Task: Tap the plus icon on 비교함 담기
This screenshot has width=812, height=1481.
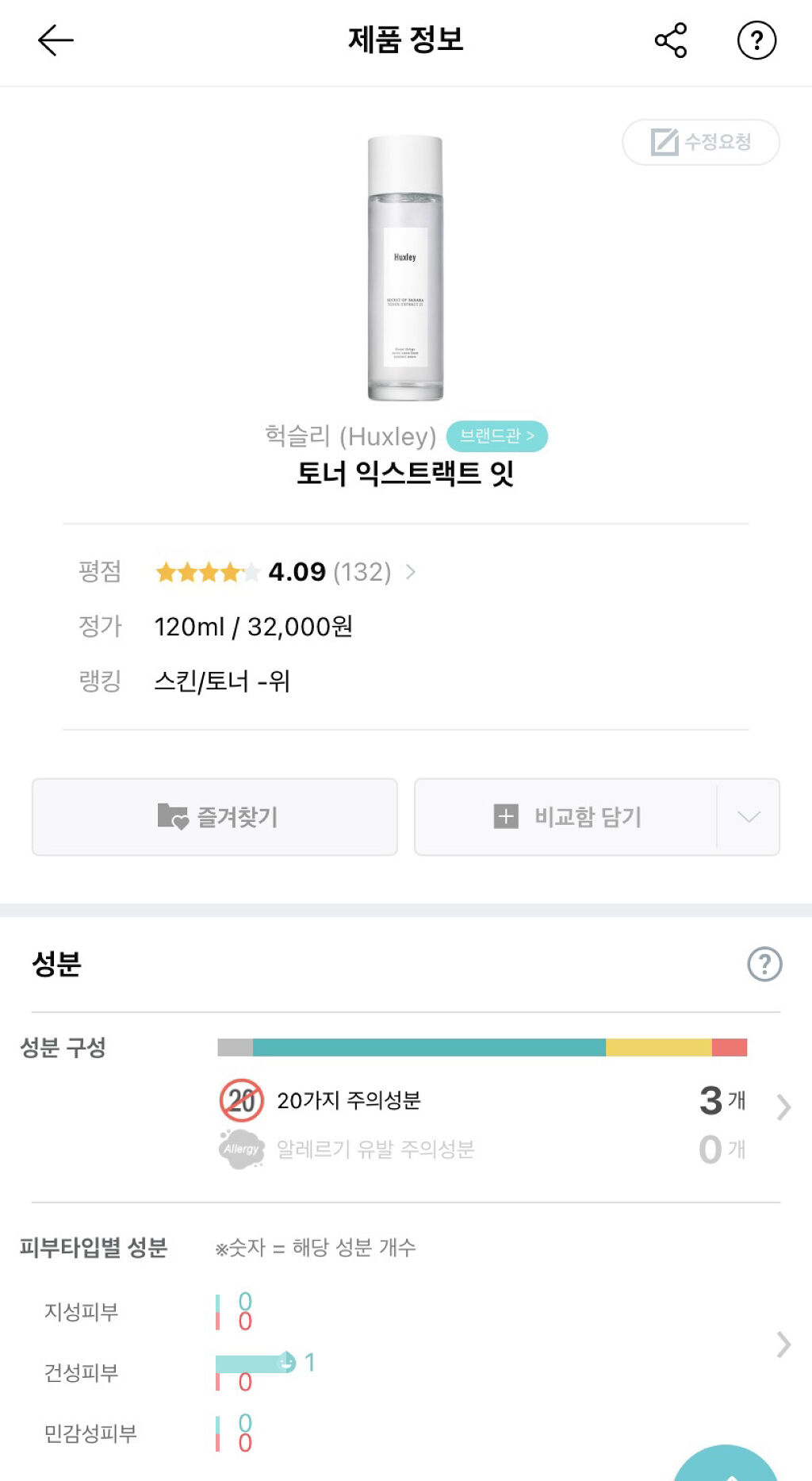Action: pyautogui.click(x=506, y=816)
